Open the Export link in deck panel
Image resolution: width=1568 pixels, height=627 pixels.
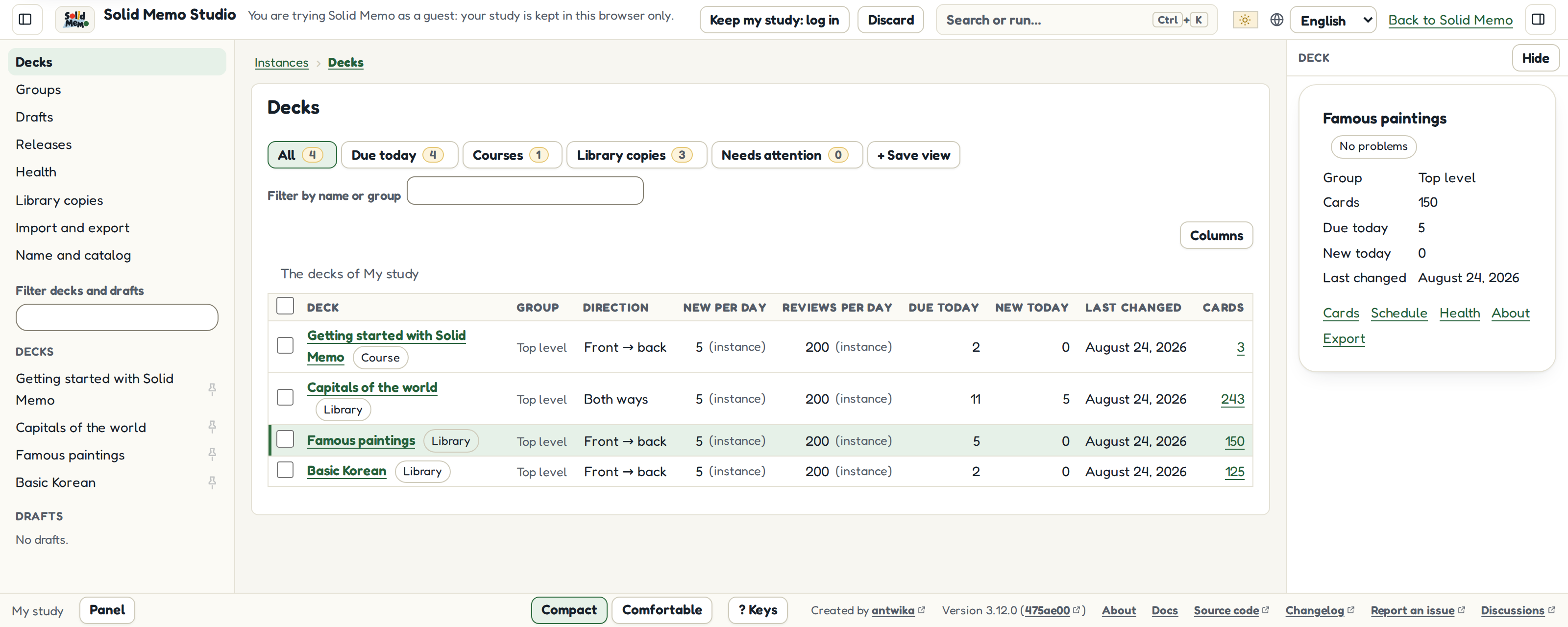point(1344,338)
